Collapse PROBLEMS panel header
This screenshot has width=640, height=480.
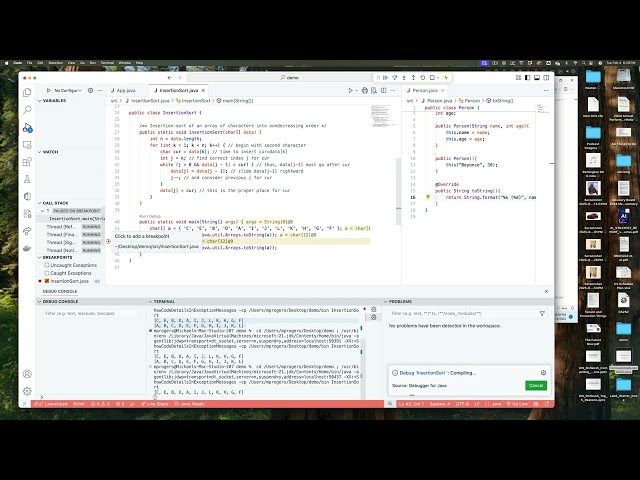pos(386,301)
